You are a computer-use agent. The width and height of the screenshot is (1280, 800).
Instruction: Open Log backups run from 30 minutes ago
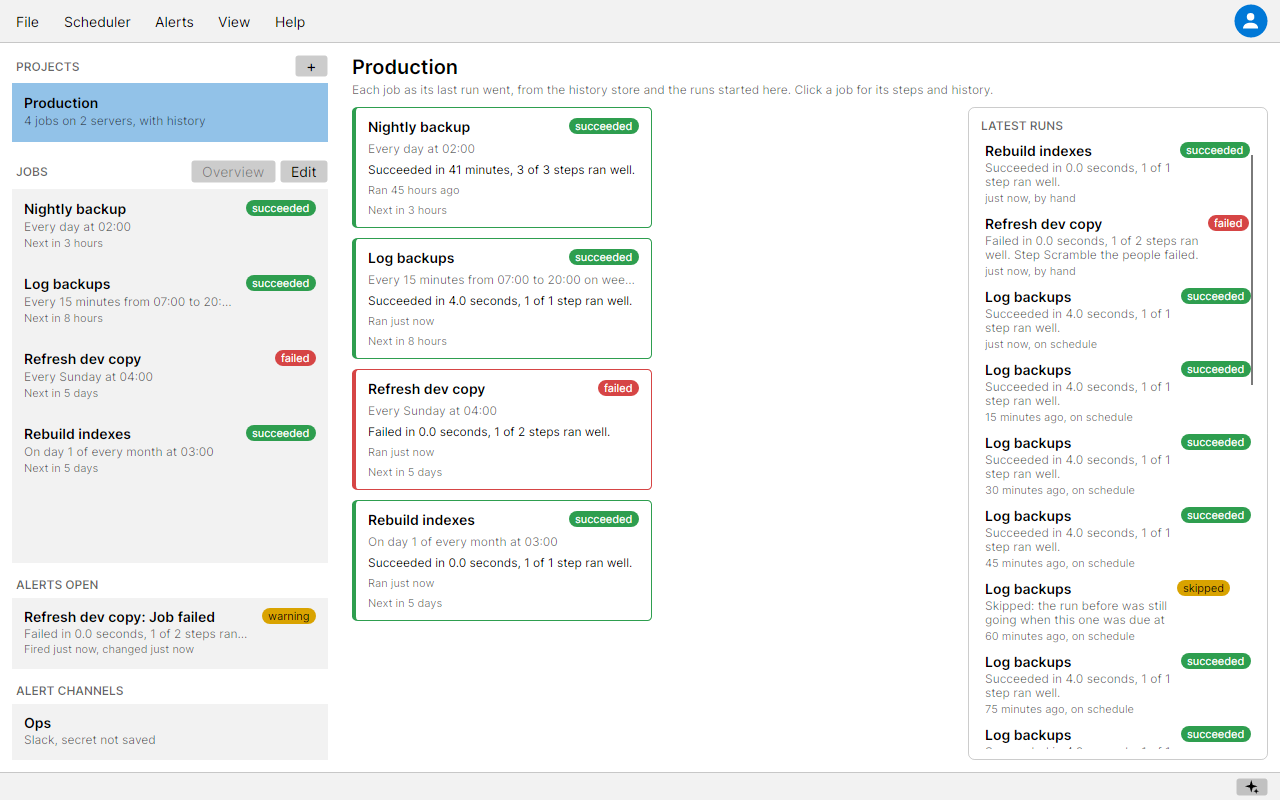[1115, 466]
